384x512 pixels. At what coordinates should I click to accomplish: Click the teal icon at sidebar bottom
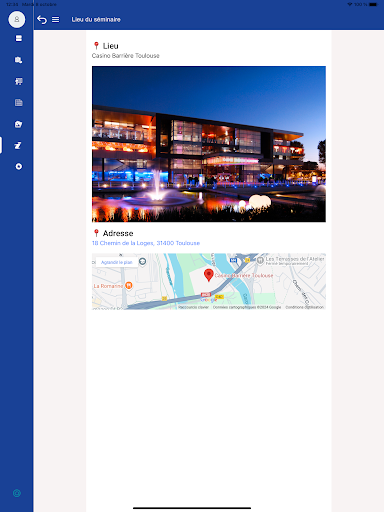click(x=17, y=493)
